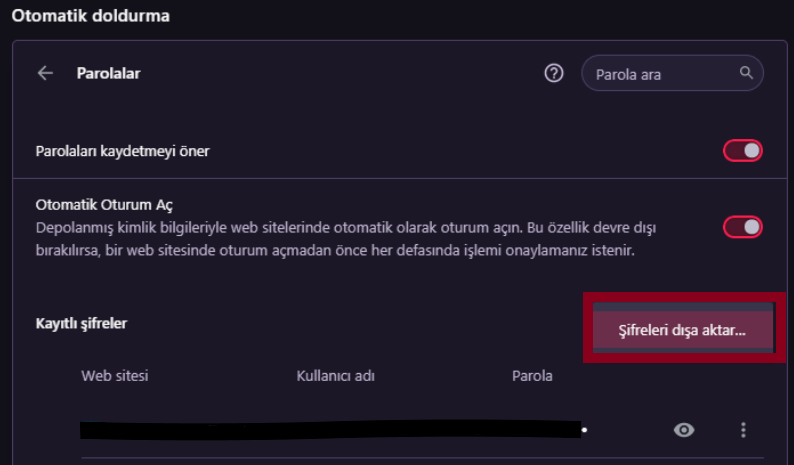Disable the Otomatik Oturum Aç switch
The width and height of the screenshot is (794, 465).
click(743, 227)
